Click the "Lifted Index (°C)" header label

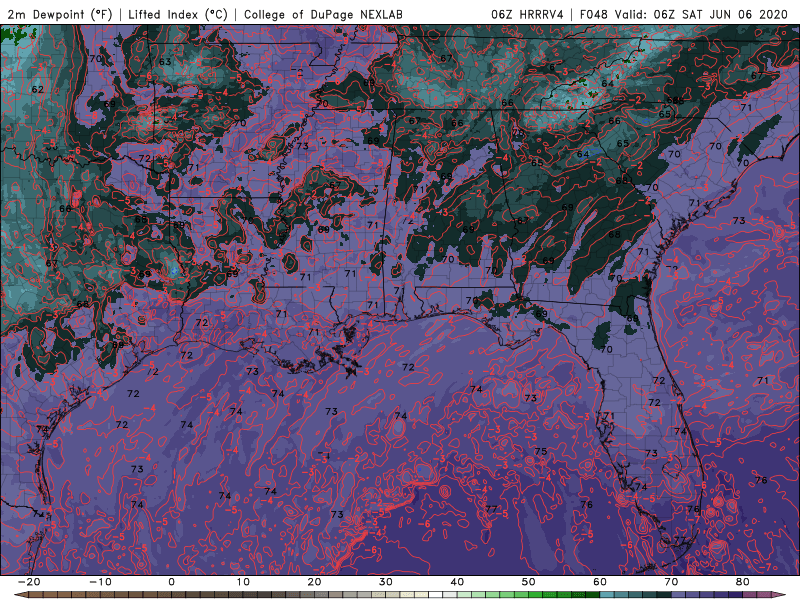point(178,14)
